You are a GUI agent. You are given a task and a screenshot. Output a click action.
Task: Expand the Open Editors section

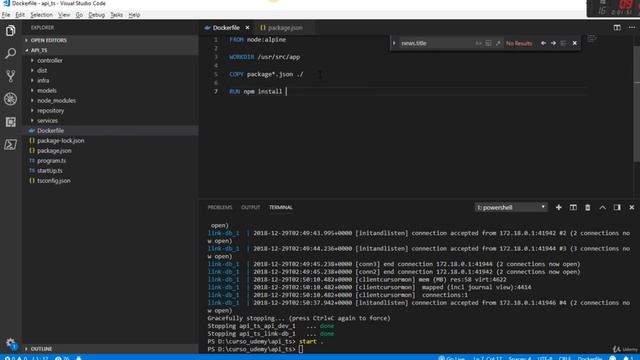point(110,40)
